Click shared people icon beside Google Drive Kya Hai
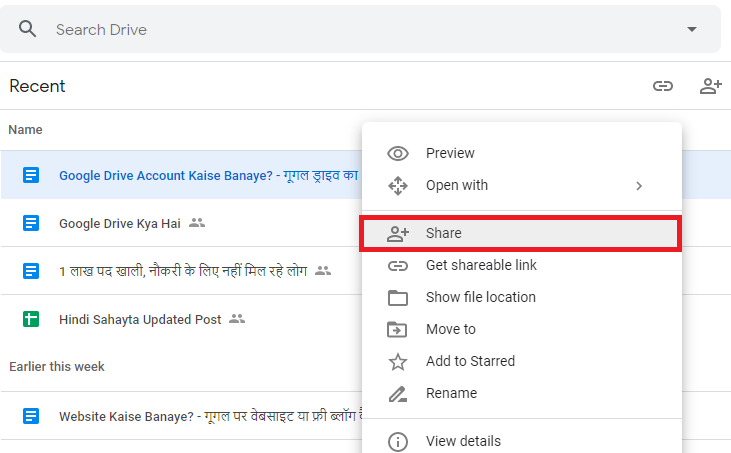 (197, 223)
